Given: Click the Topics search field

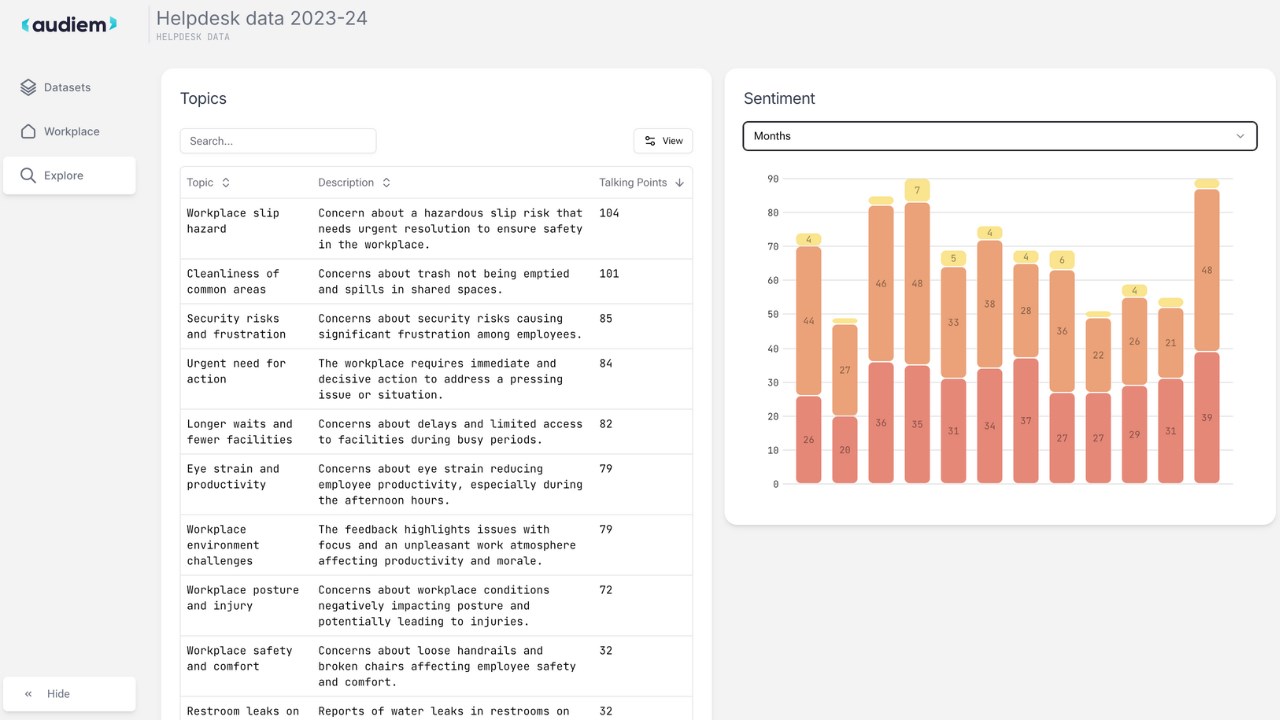Looking at the screenshot, I should (x=278, y=141).
